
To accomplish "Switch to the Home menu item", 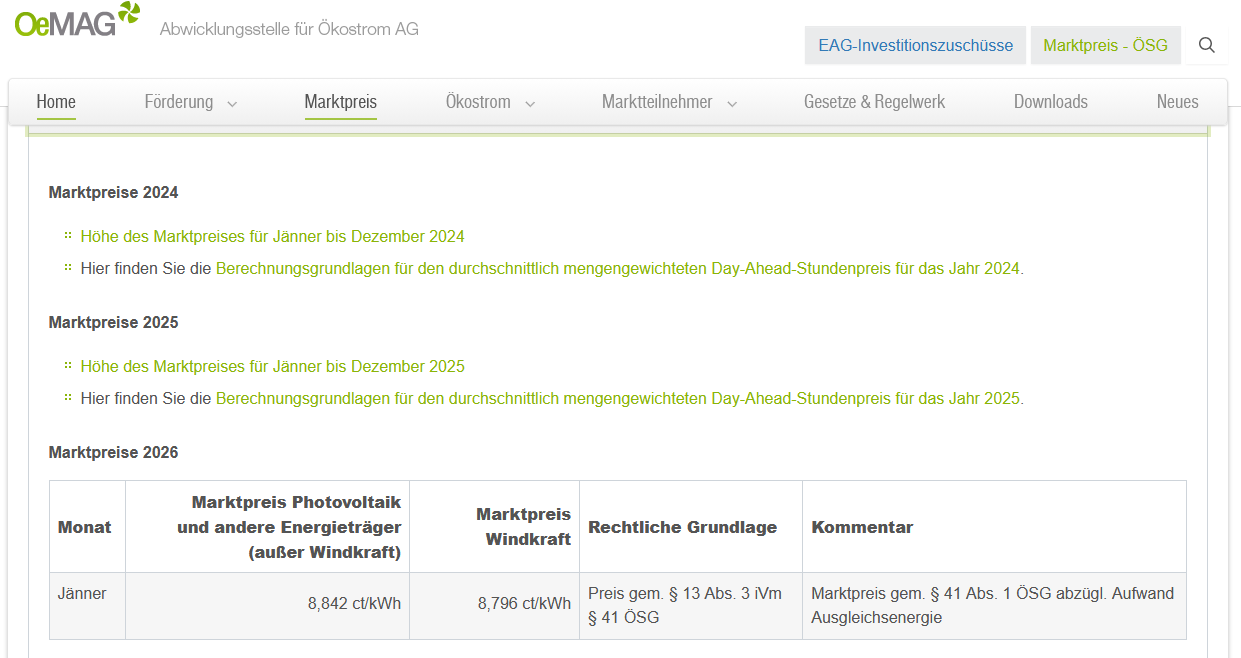I will pyautogui.click(x=56, y=101).
